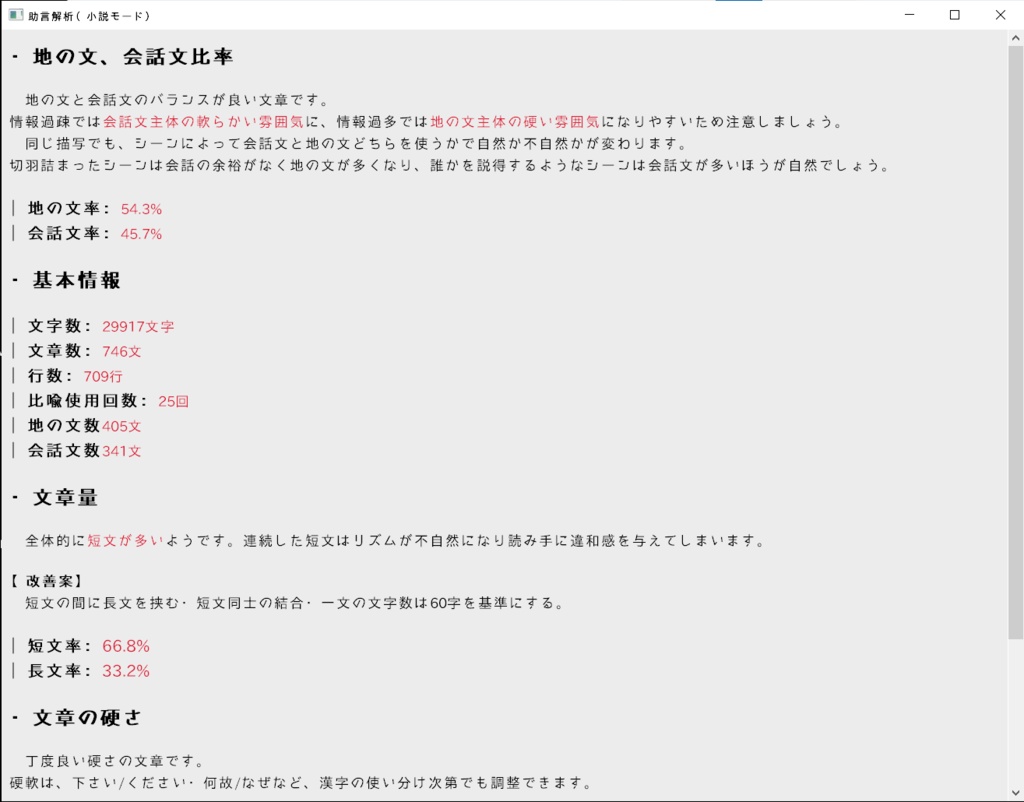The image size is (1024, 802).
Task: Click the 短文率 66.8% statistic
Action: click(x=128, y=646)
